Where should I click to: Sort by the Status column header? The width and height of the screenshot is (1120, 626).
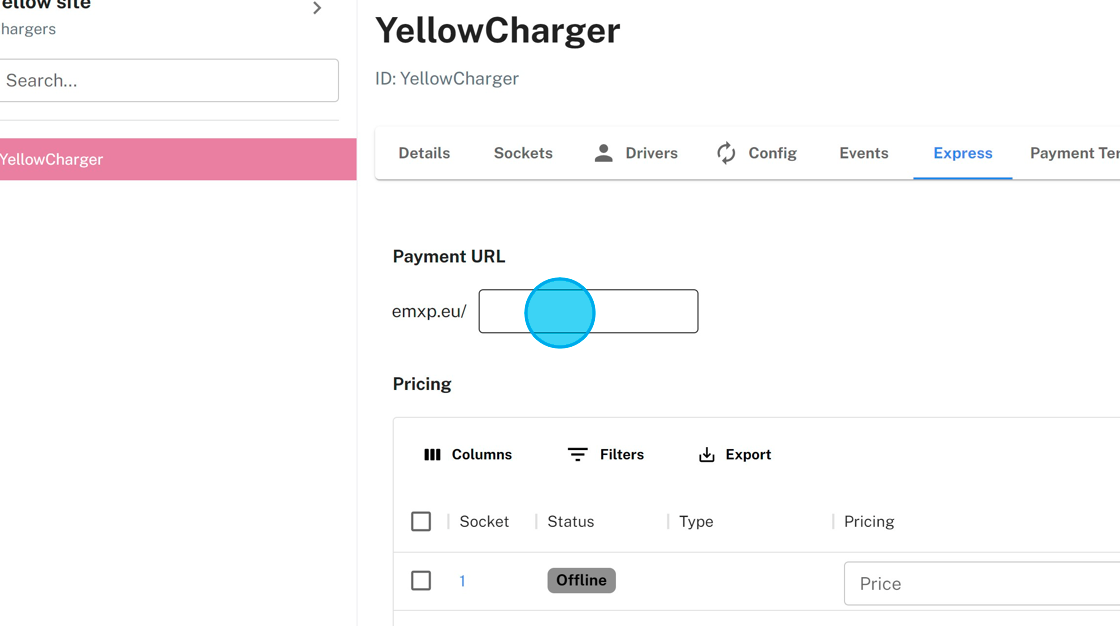[x=570, y=521]
